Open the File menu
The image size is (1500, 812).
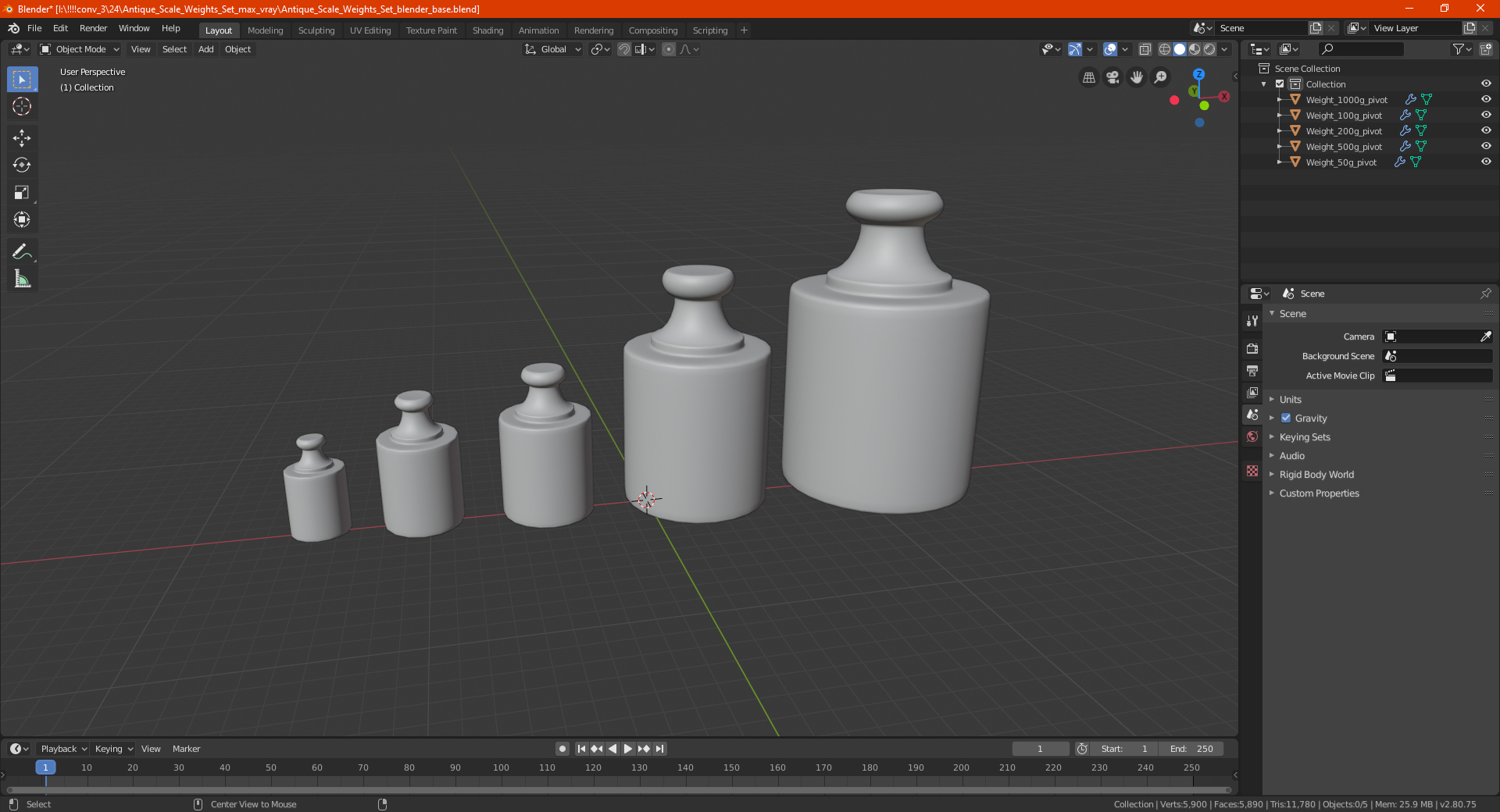[34, 28]
